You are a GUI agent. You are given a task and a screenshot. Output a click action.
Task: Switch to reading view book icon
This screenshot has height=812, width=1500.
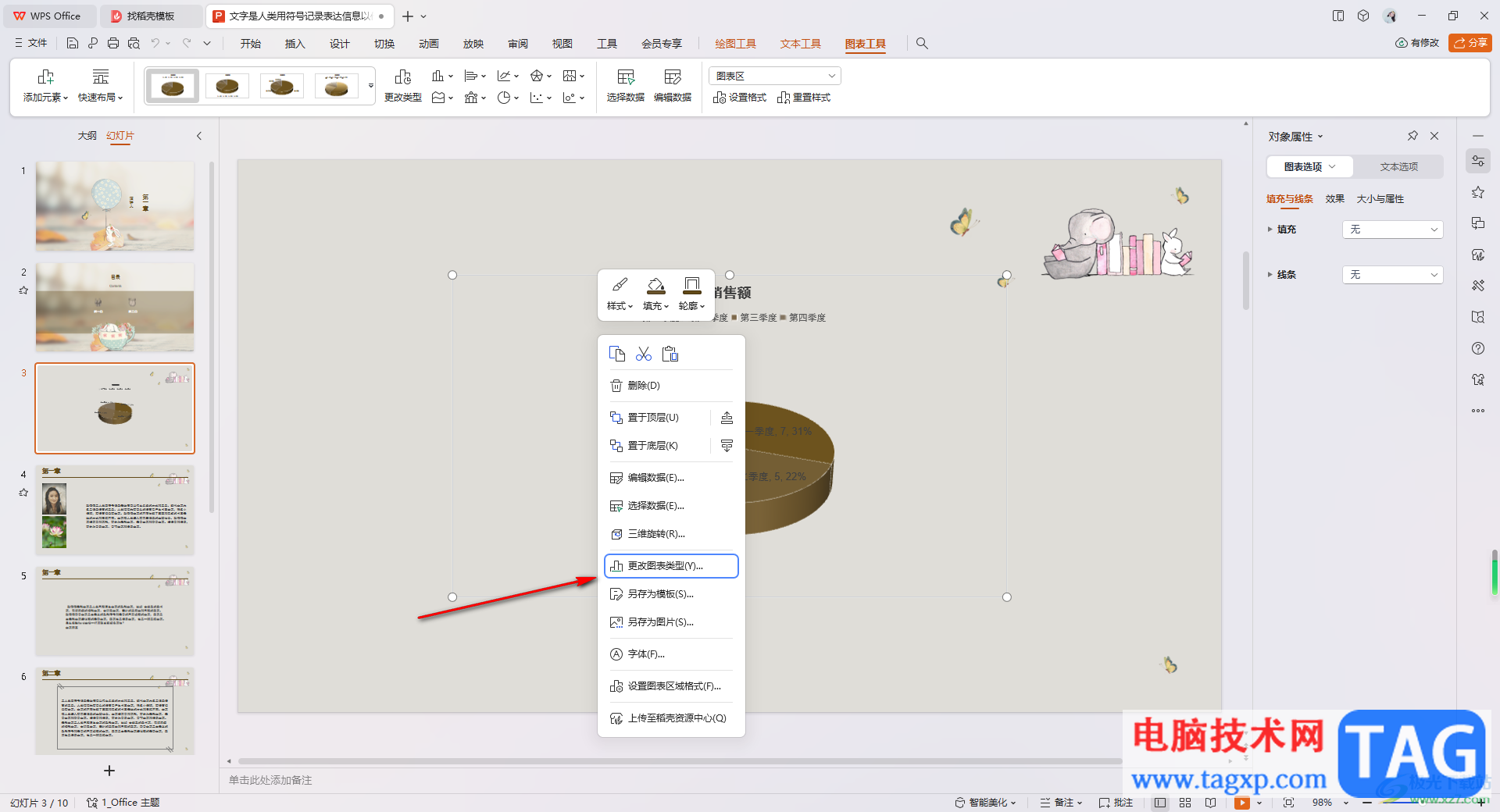coord(1210,803)
